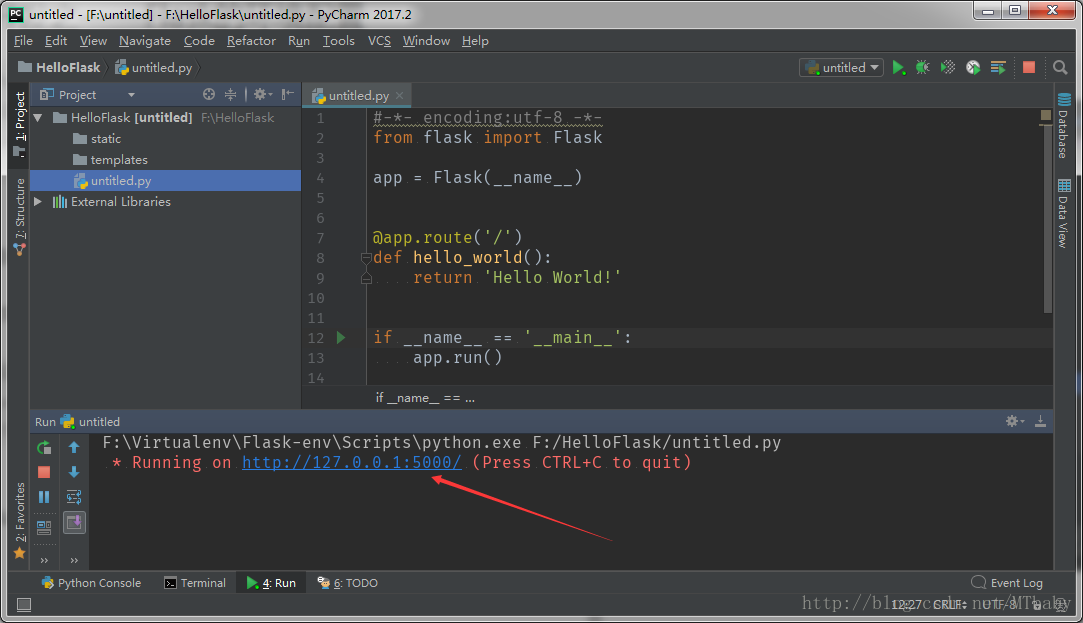1083x623 pixels.
Task: Collapse the HelloFlask project tree node
Action: coord(39,117)
